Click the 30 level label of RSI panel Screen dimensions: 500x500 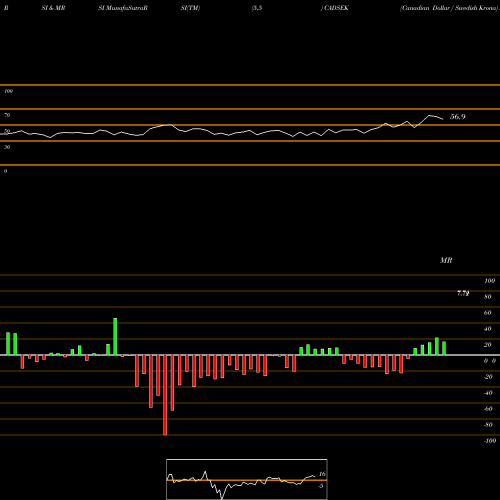(7, 147)
